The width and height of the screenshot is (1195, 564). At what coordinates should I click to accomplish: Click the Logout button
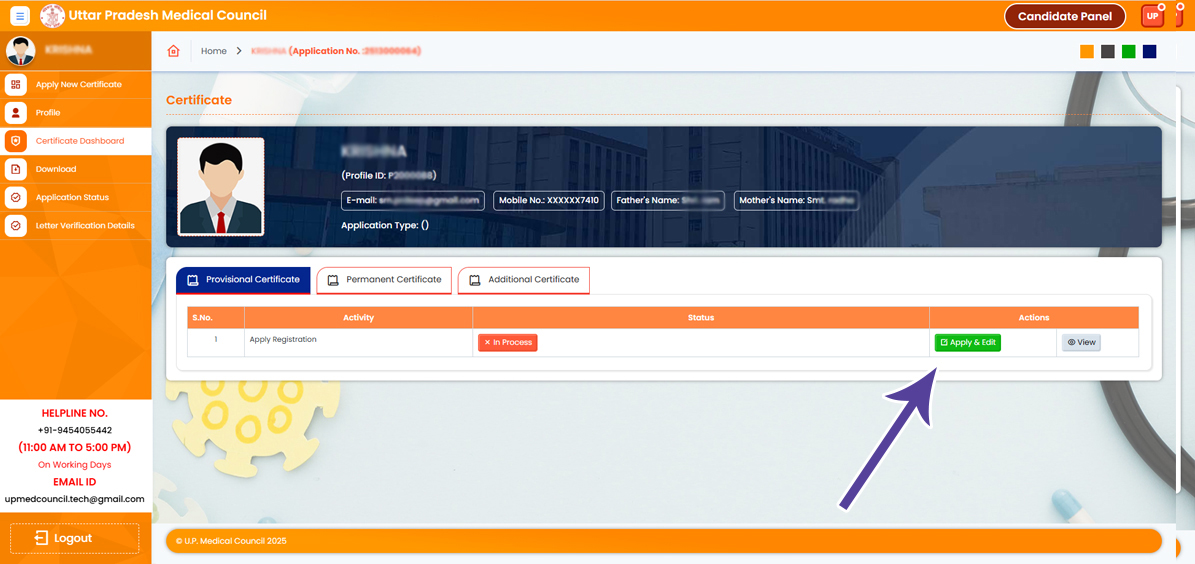[74, 538]
